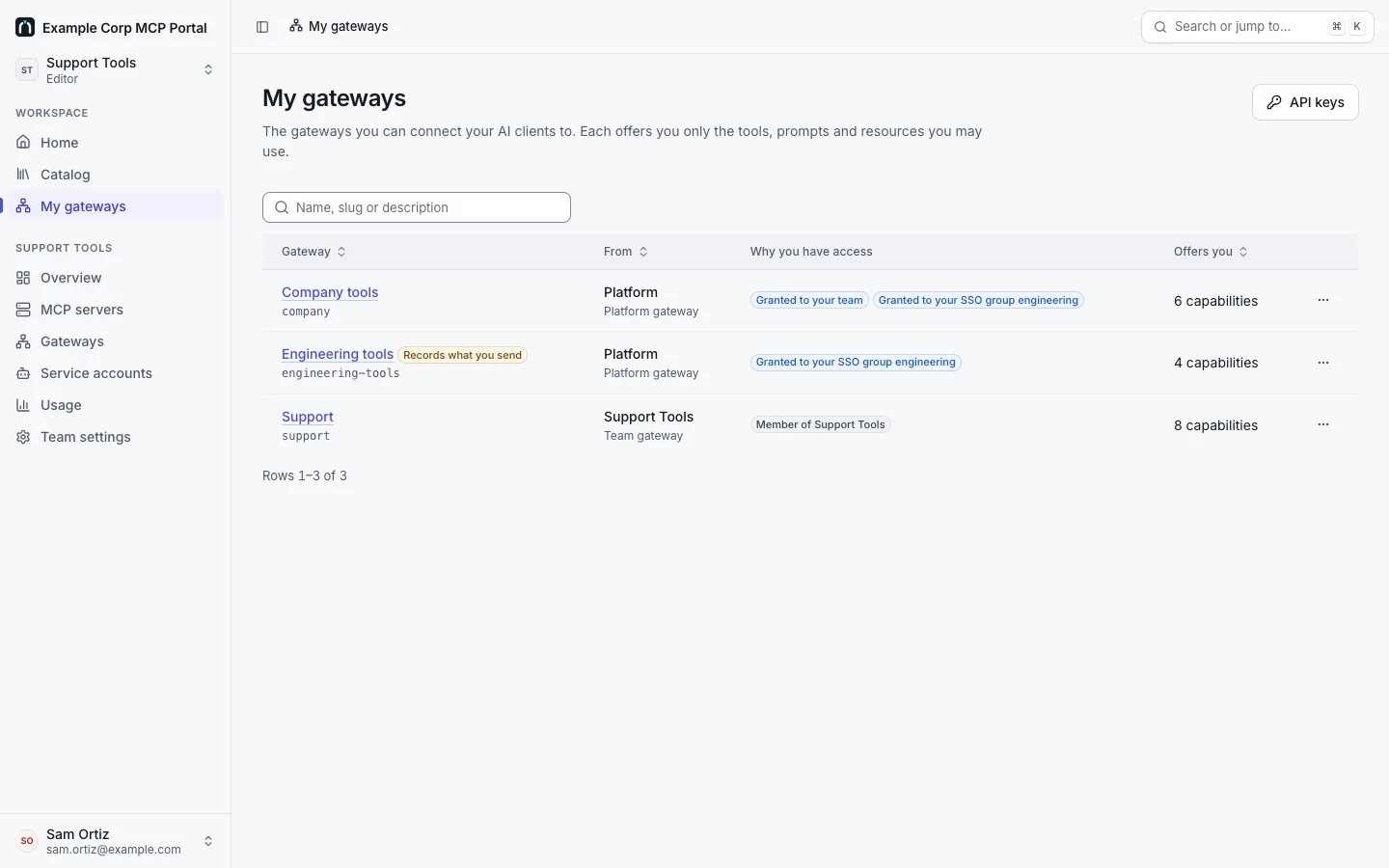
Task: Click the 4 capabilities cell
Action: [x=1215, y=363]
